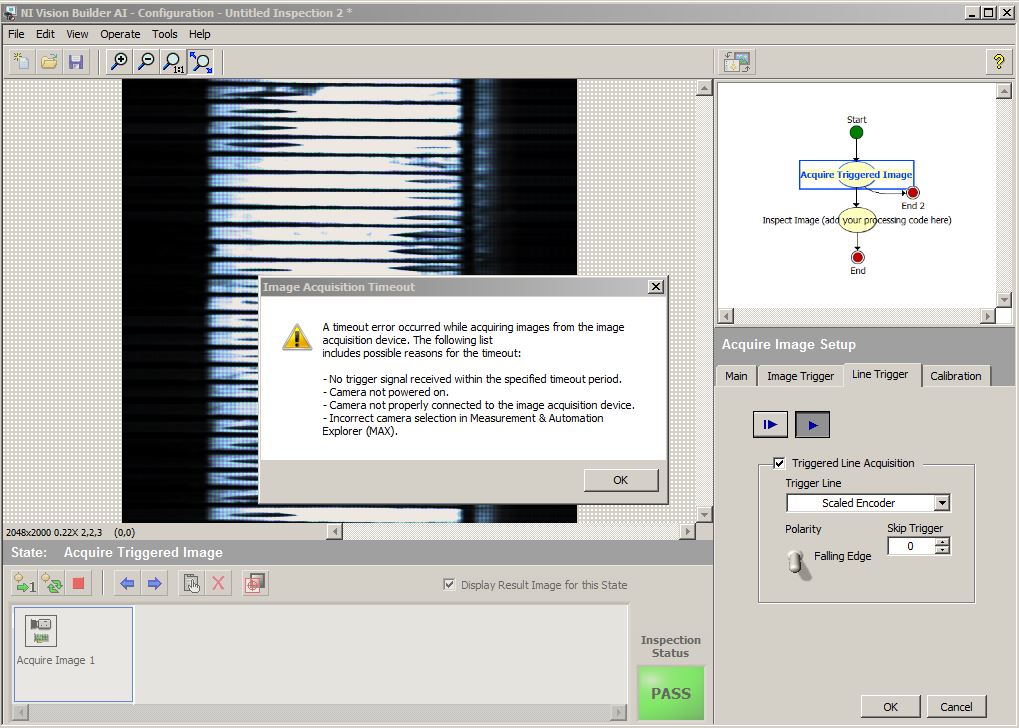Click the green Start node in state diagram
Image resolution: width=1019 pixels, height=728 pixels.
[857, 133]
